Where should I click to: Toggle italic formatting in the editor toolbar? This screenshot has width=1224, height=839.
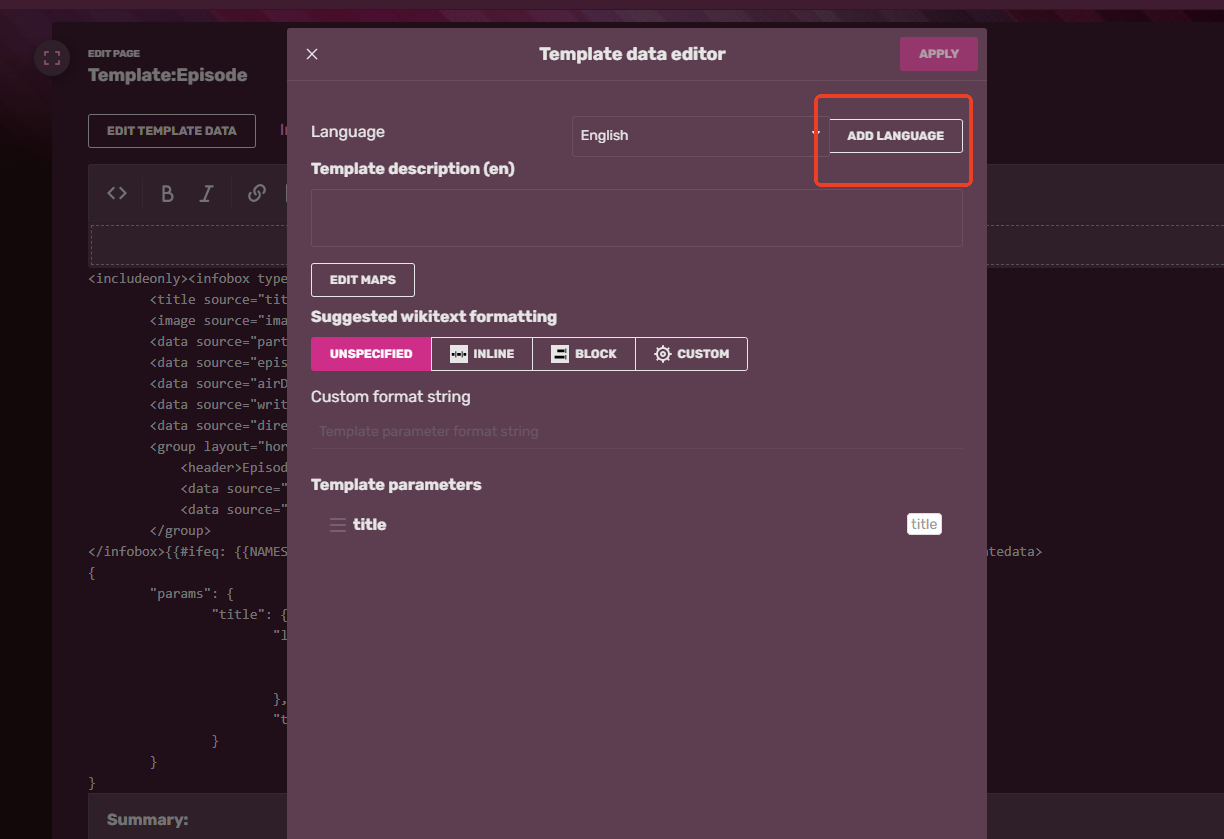(x=207, y=192)
